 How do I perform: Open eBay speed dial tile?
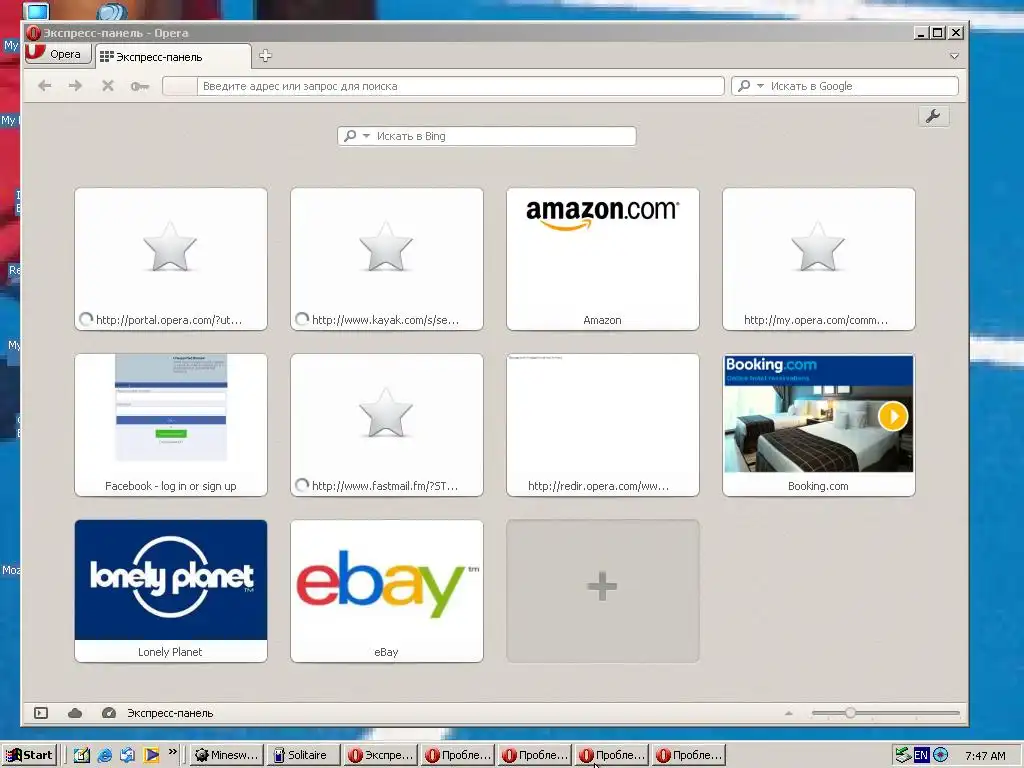tap(387, 591)
